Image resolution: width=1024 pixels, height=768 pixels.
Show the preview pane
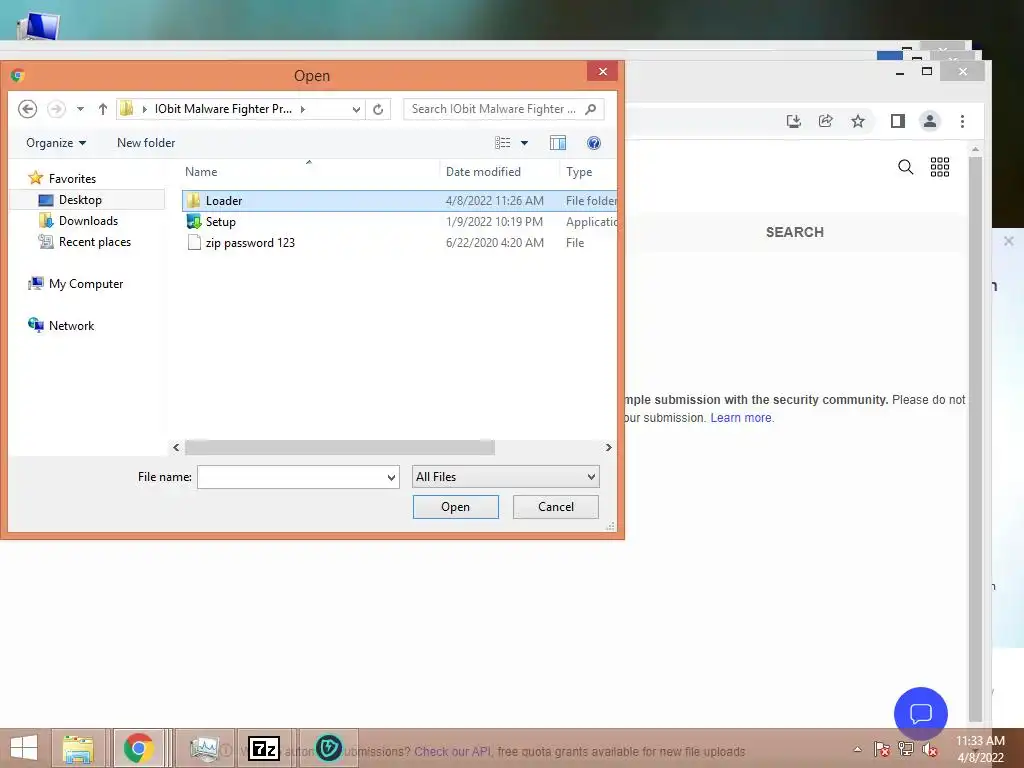[558, 143]
